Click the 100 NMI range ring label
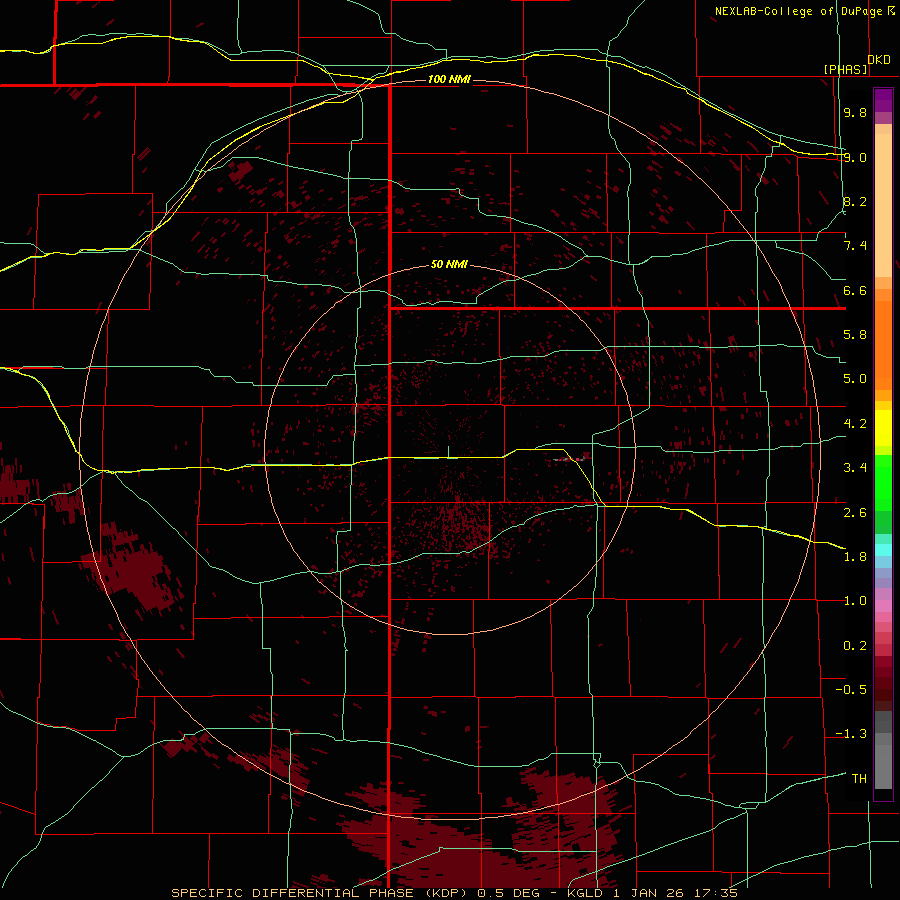Viewport: 900px width, 900px height. click(x=449, y=79)
